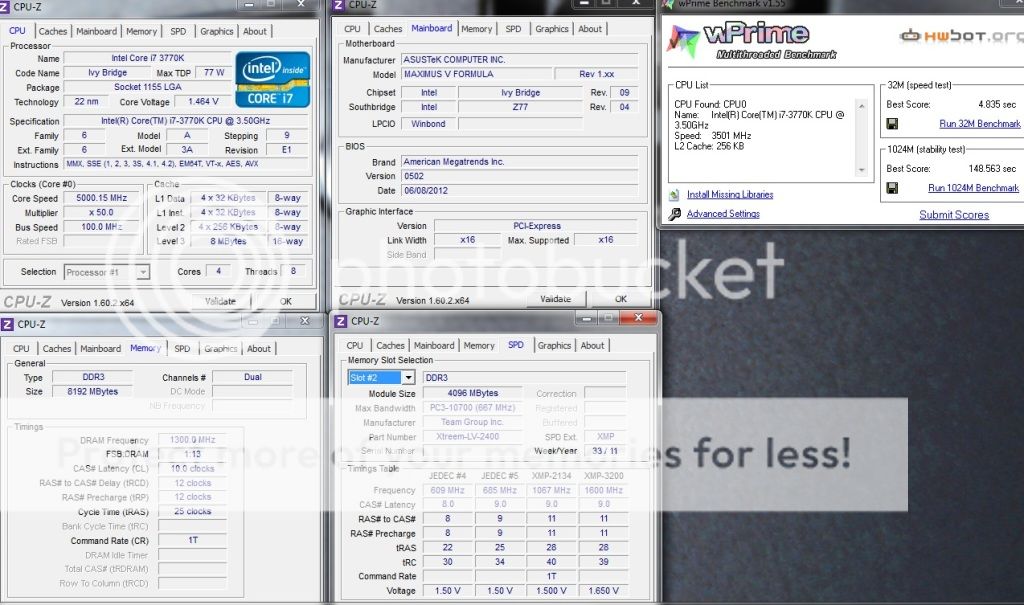The height and width of the screenshot is (605, 1024).
Task: Click the Bus Speed value 100.0 MHz
Action: click(101, 227)
